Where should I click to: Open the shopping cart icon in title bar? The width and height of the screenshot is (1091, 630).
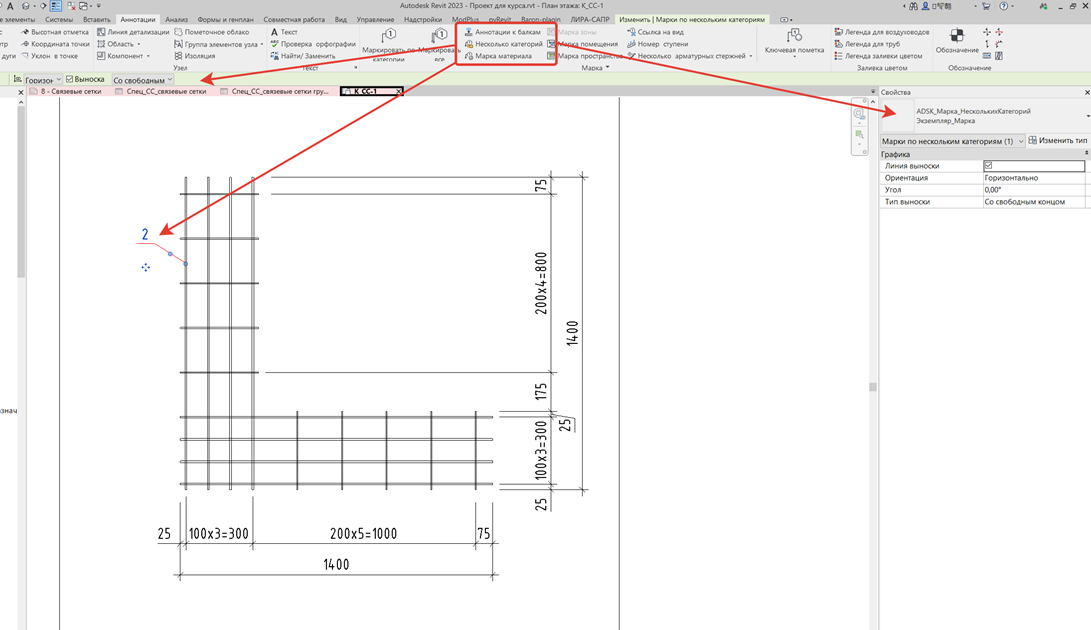(986, 6)
